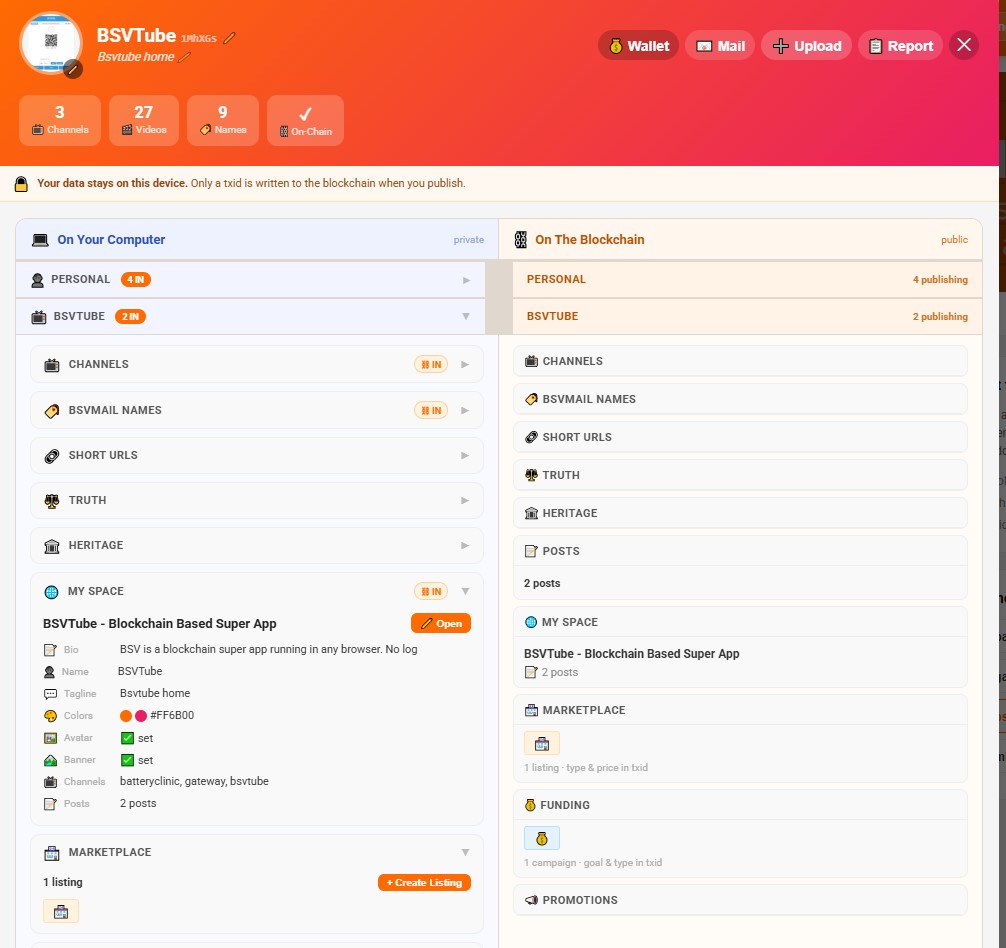Edit the profile avatar pencil badge
The image size is (1006, 948).
(x=73, y=69)
